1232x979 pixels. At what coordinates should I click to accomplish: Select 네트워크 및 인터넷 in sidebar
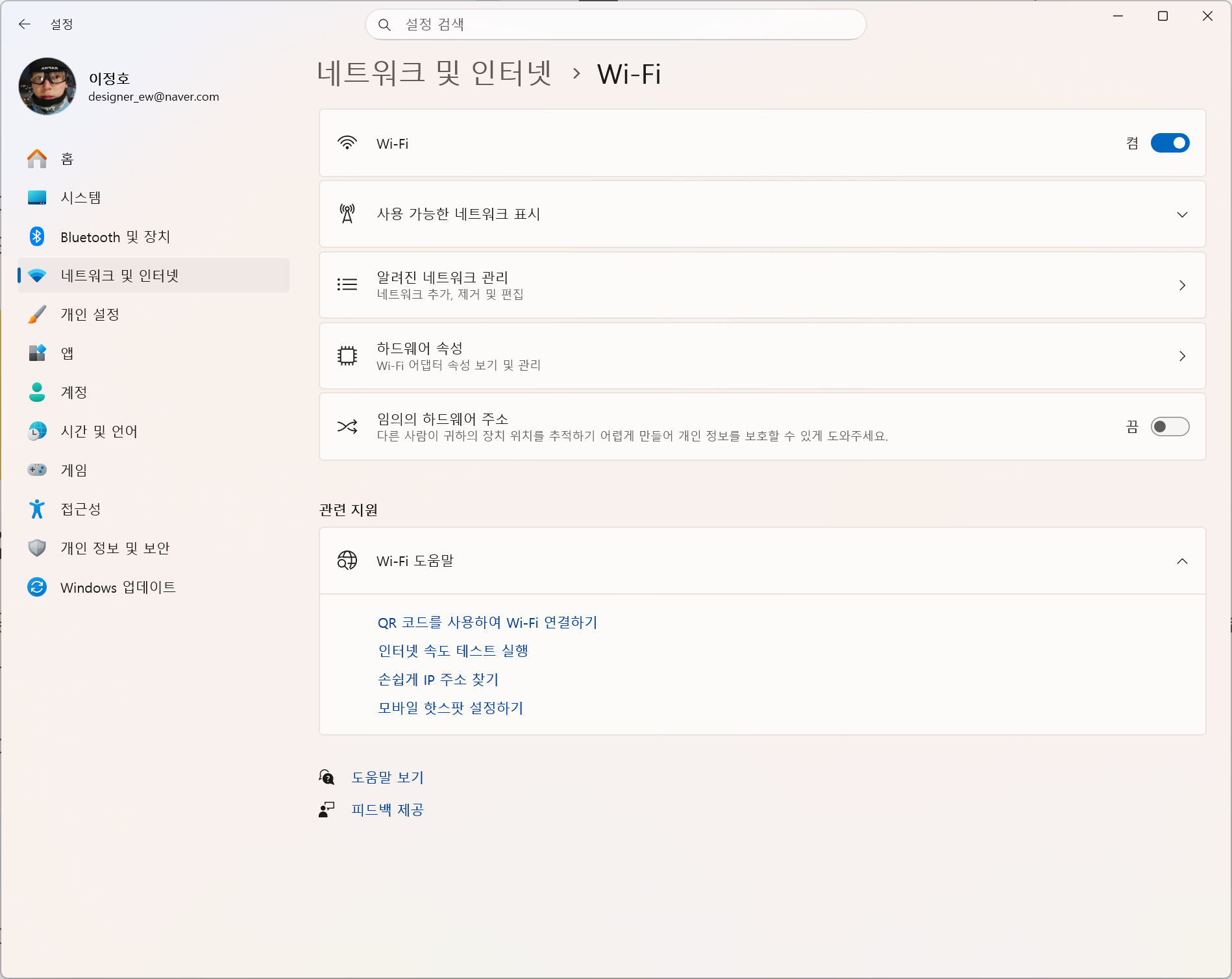154,275
